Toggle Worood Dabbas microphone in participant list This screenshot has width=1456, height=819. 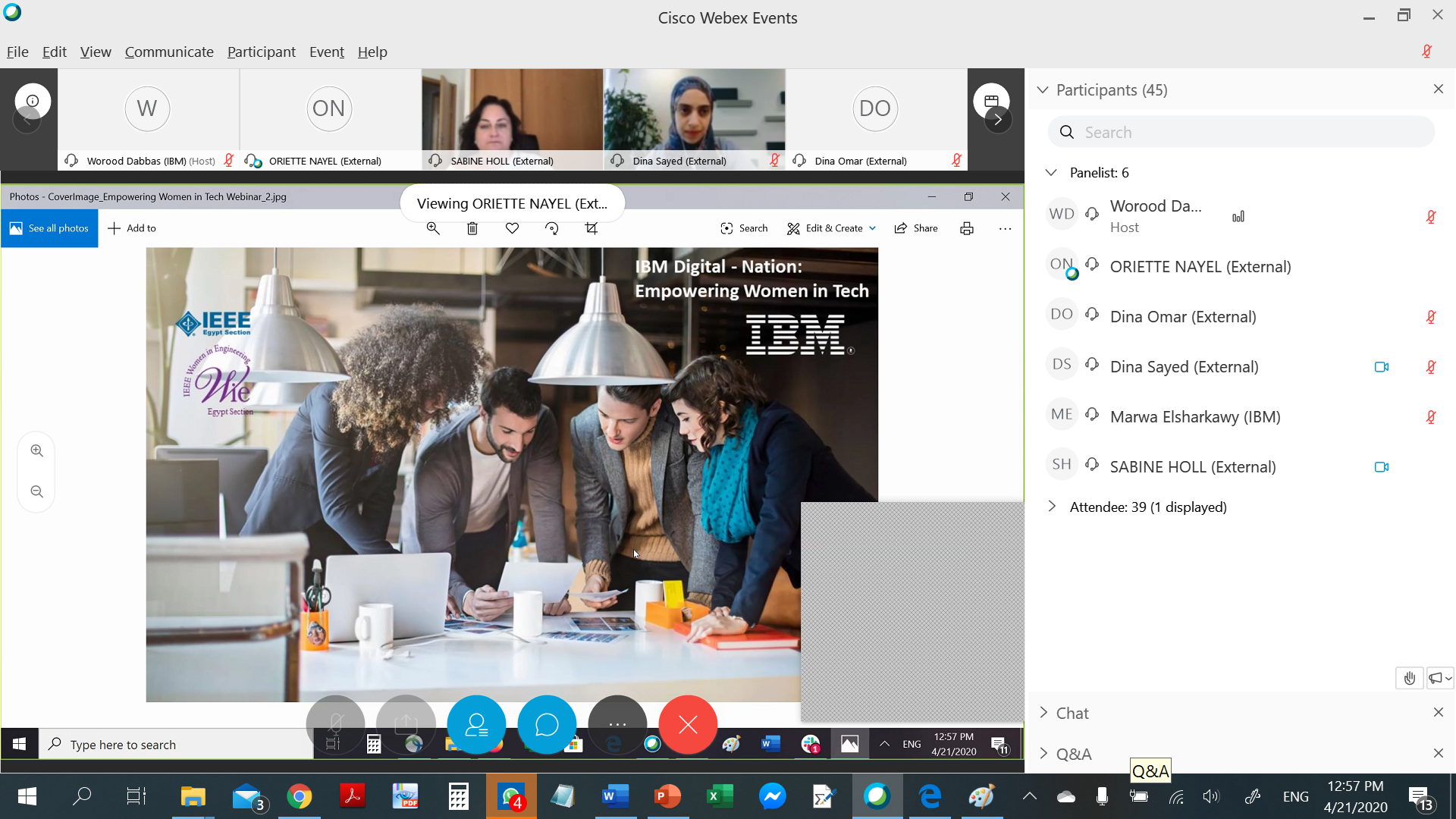(x=1431, y=217)
